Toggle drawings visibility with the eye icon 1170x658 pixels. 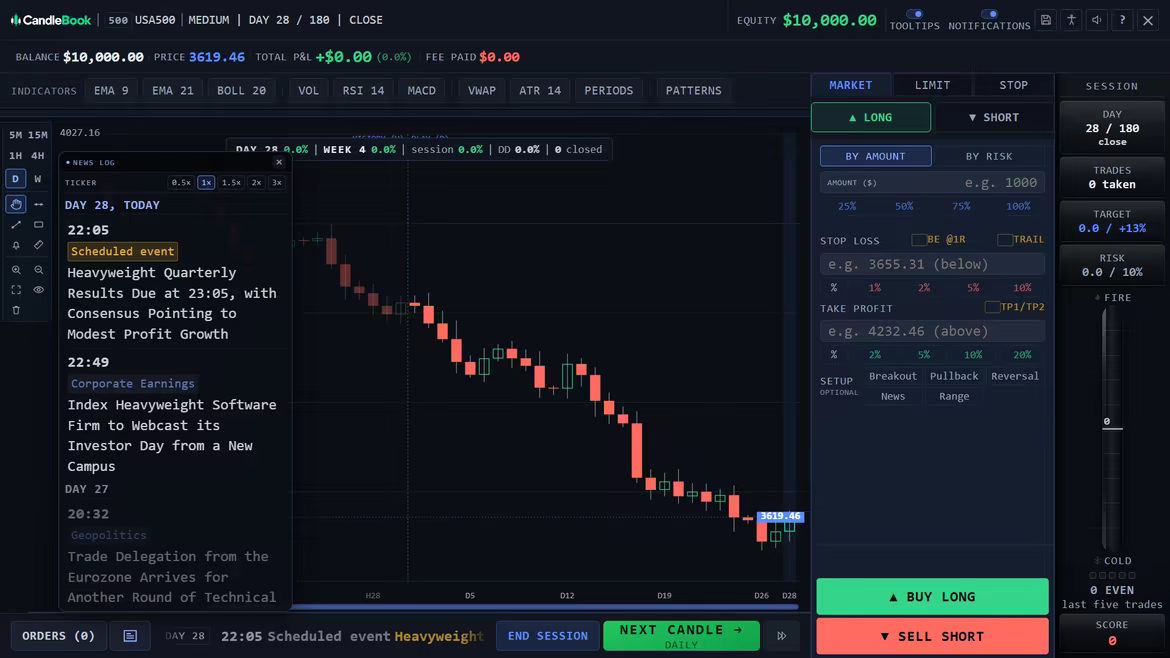tap(39, 289)
